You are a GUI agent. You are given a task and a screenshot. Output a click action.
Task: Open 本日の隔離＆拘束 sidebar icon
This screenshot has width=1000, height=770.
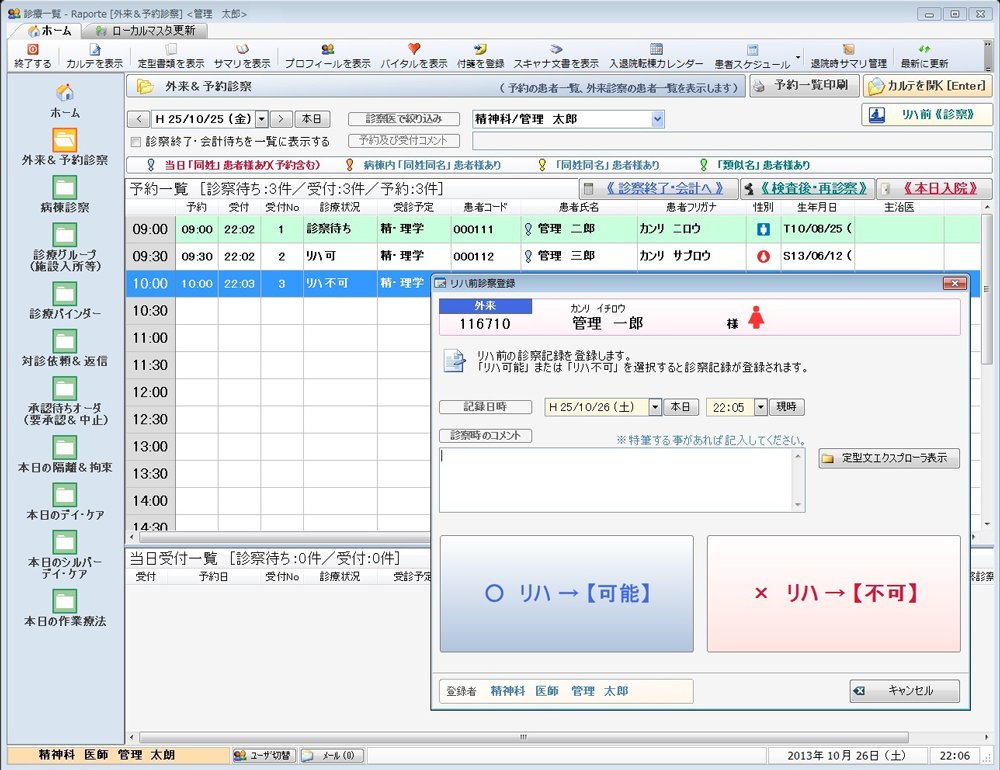[x=64, y=447]
